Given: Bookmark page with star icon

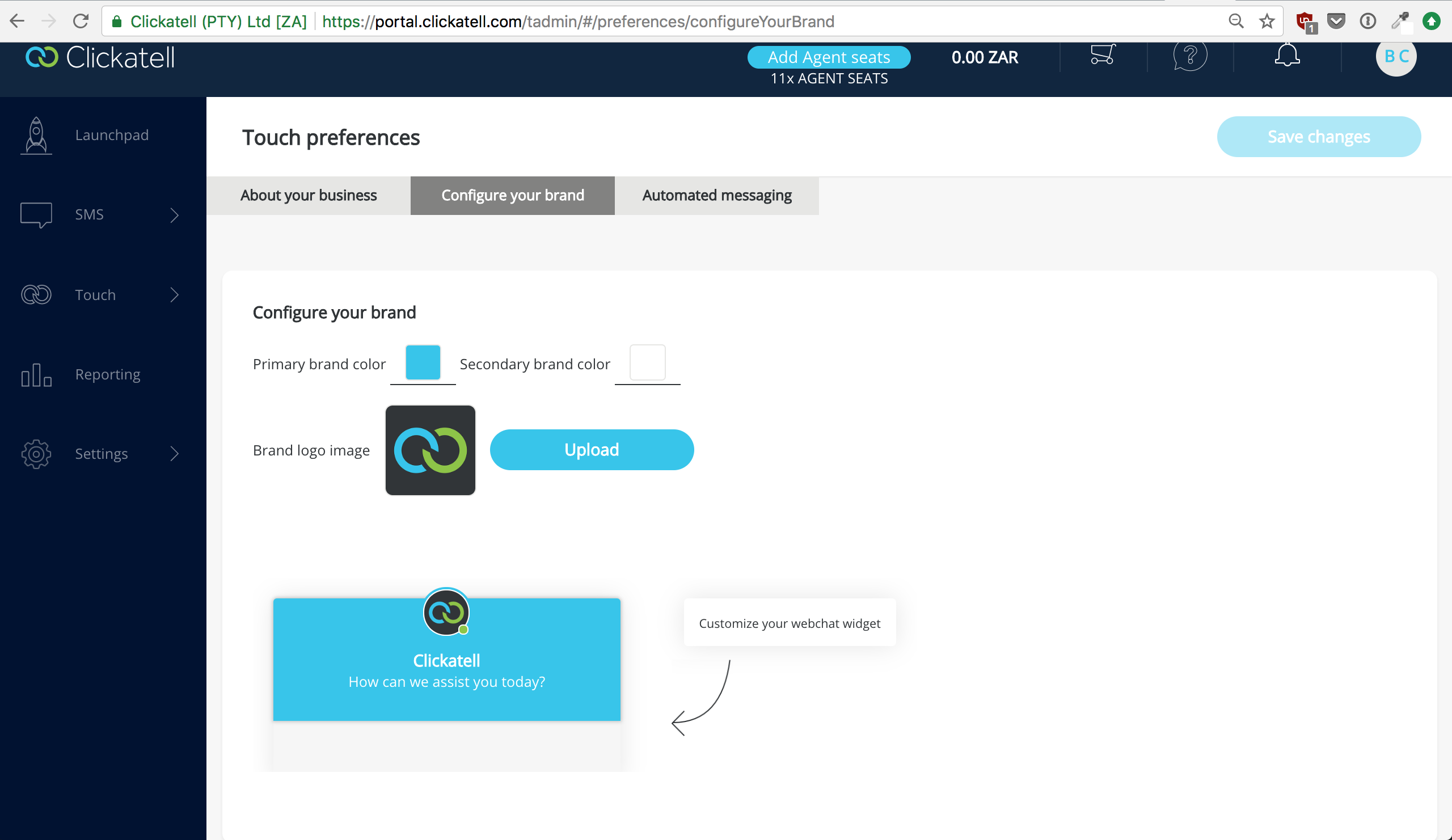Looking at the screenshot, I should [1267, 22].
